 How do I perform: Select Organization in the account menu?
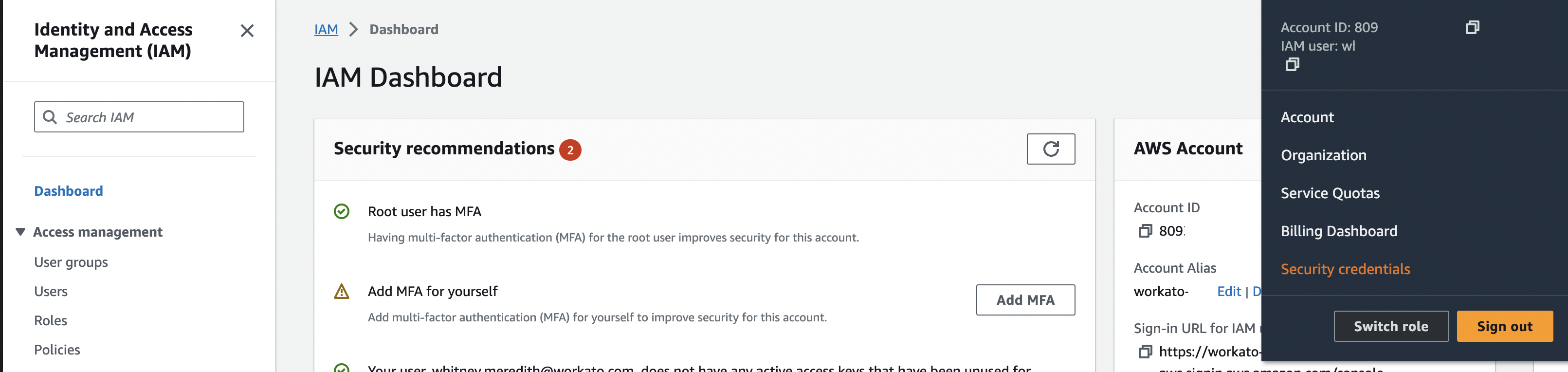click(x=1323, y=155)
